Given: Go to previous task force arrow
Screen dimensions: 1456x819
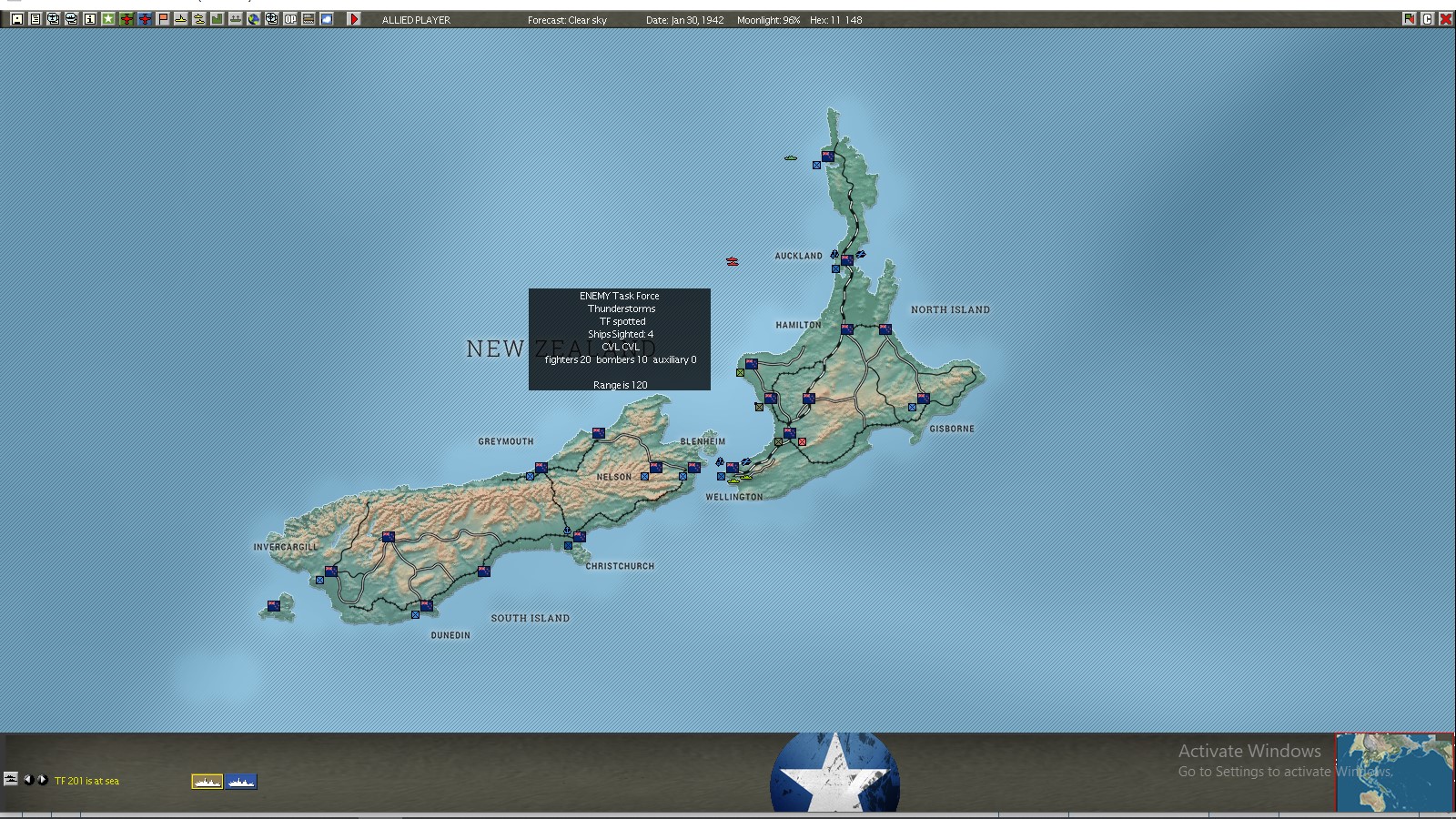Looking at the screenshot, I should [28, 780].
